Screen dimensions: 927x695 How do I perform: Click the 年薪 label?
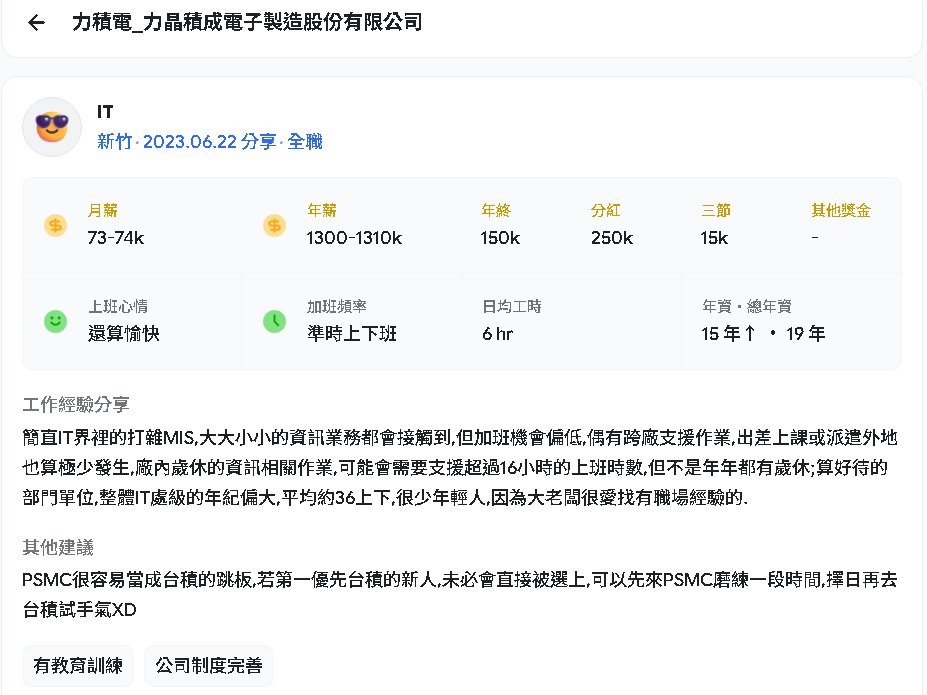(x=322, y=210)
